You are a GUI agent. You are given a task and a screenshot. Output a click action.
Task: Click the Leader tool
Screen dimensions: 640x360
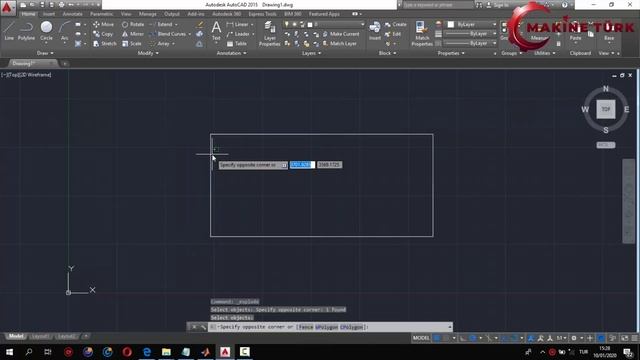click(x=238, y=34)
